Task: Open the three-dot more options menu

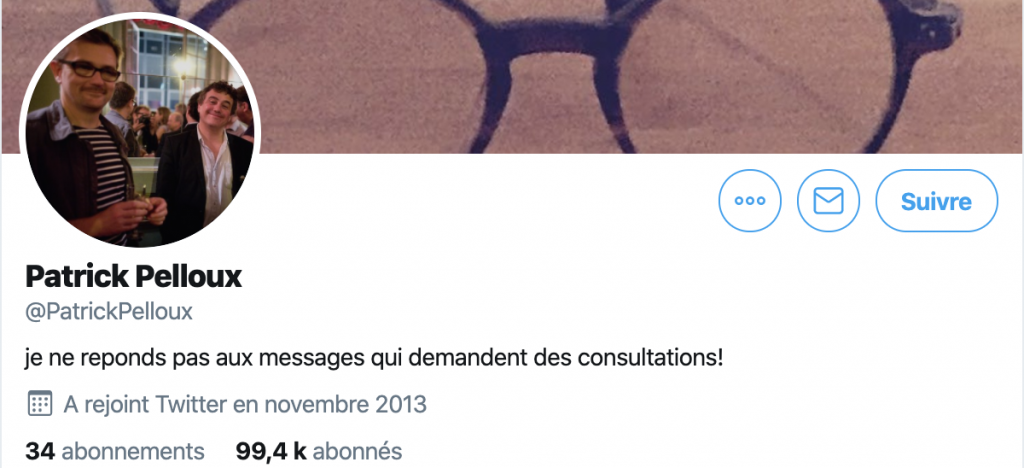Action: [x=750, y=201]
